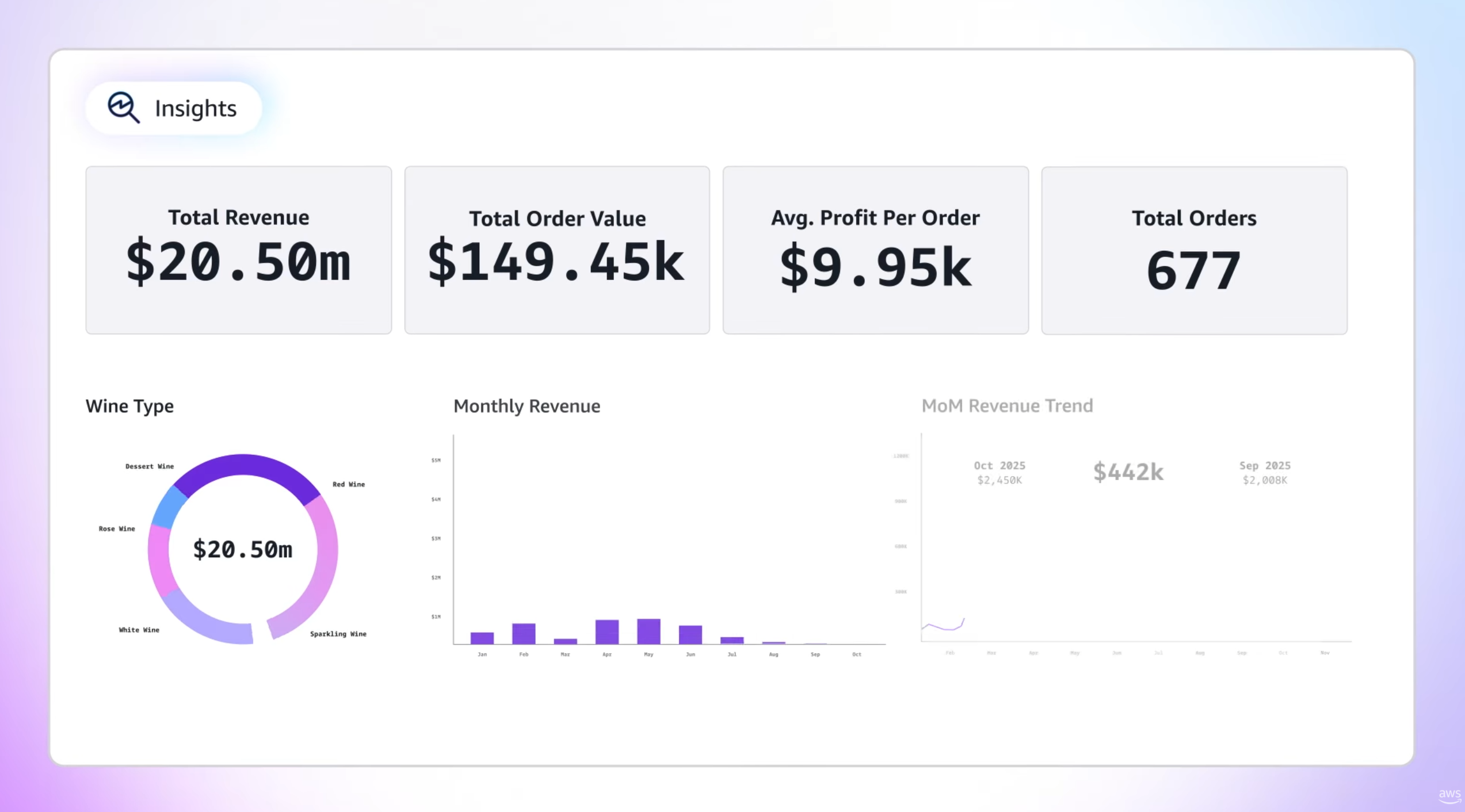1465x812 pixels.
Task: Select the Total Order Value card
Action: coord(556,250)
